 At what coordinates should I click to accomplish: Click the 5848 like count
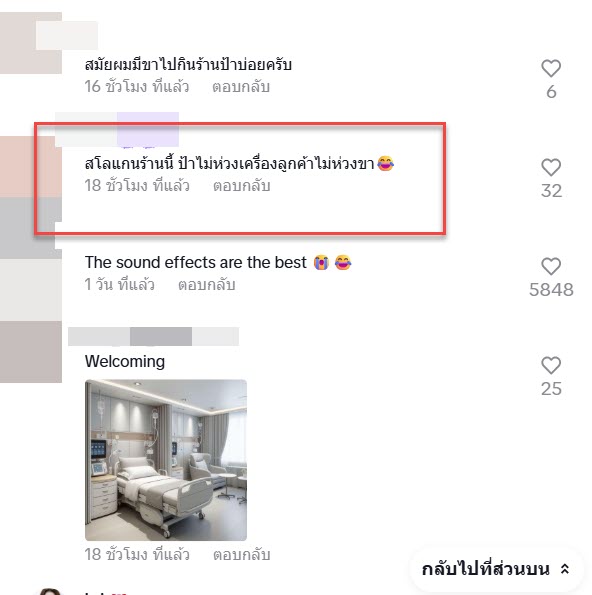click(551, 290)
